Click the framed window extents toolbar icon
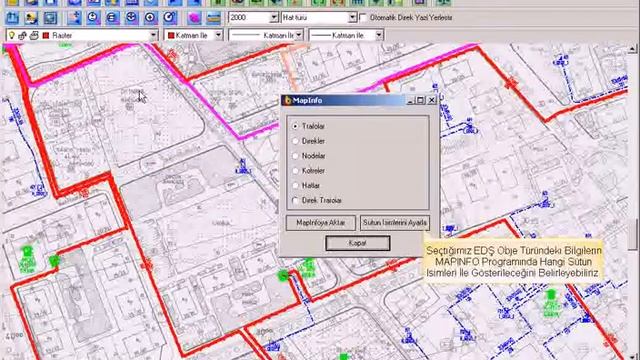Viewport: 640px width, 360px height. click(x=50, y=18)
